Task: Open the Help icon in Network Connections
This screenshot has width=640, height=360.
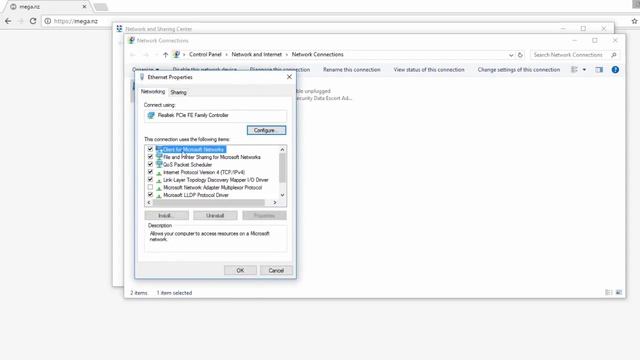Action: click(x=615, y=70)
